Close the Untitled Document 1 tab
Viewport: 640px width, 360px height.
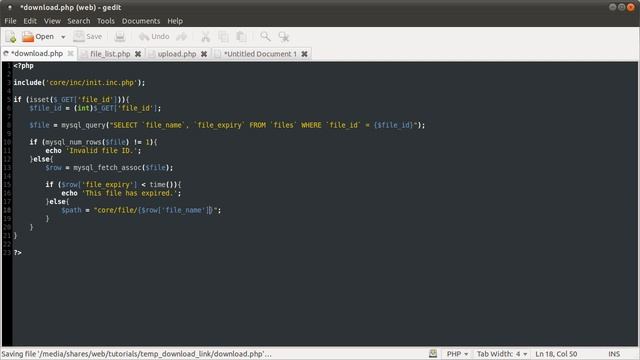click(304, 54)
